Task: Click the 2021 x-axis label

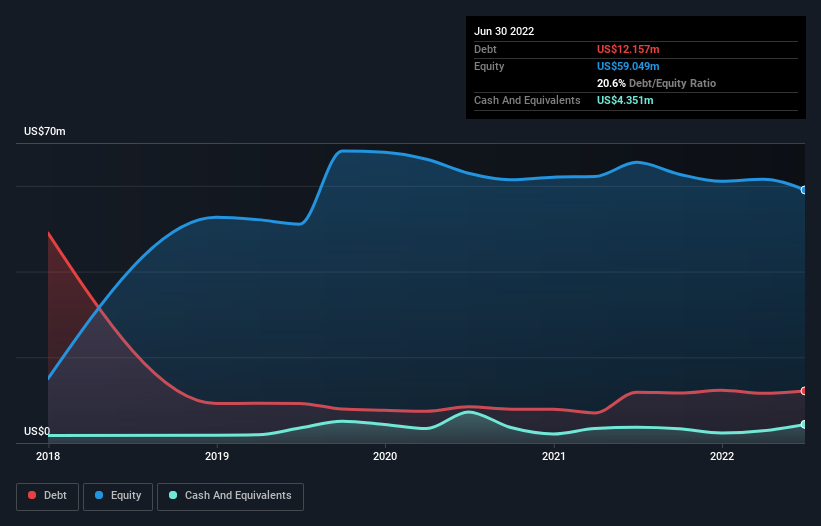Action: pyautogui.click(x=553, y=456)
